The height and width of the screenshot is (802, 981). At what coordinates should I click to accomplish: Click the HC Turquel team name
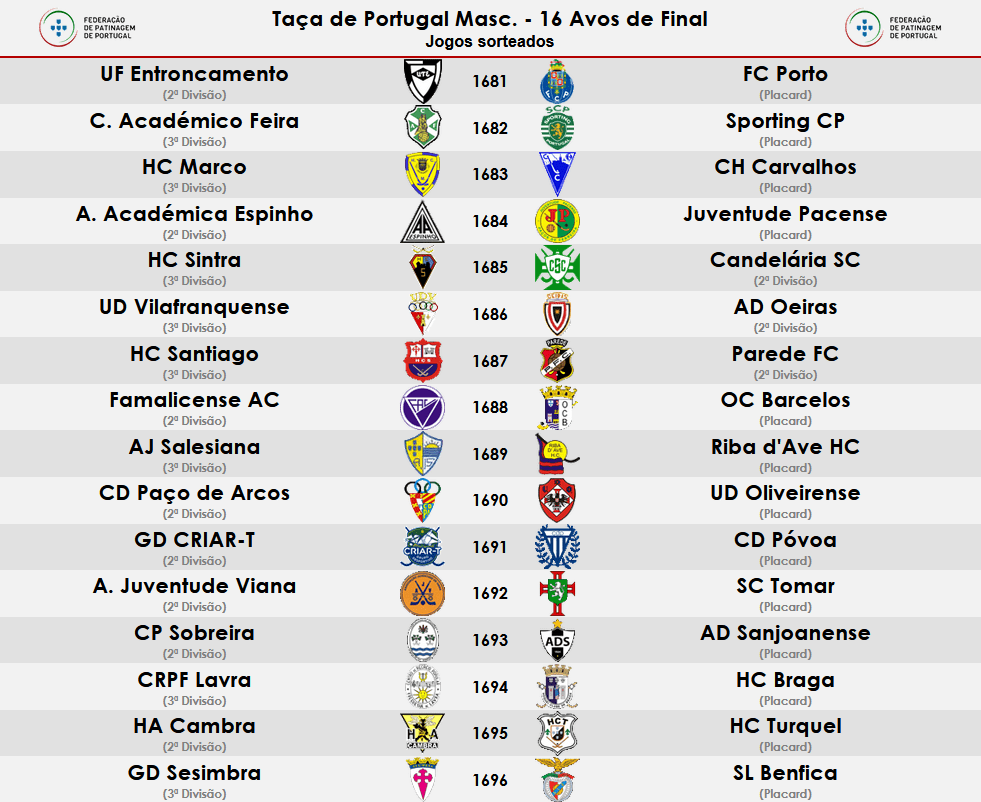point(785,726)
